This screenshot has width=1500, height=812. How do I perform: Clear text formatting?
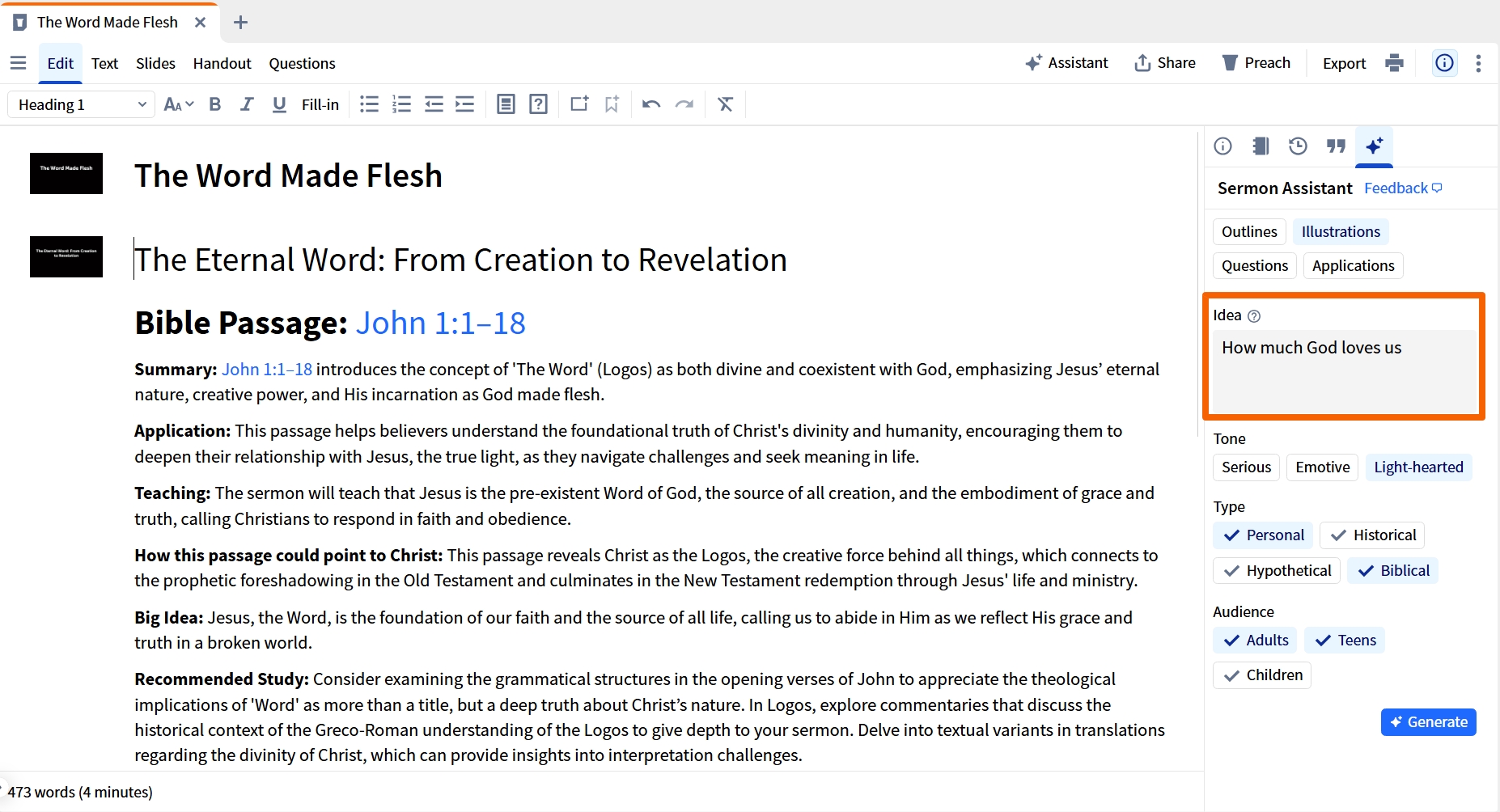coord(725,104)
